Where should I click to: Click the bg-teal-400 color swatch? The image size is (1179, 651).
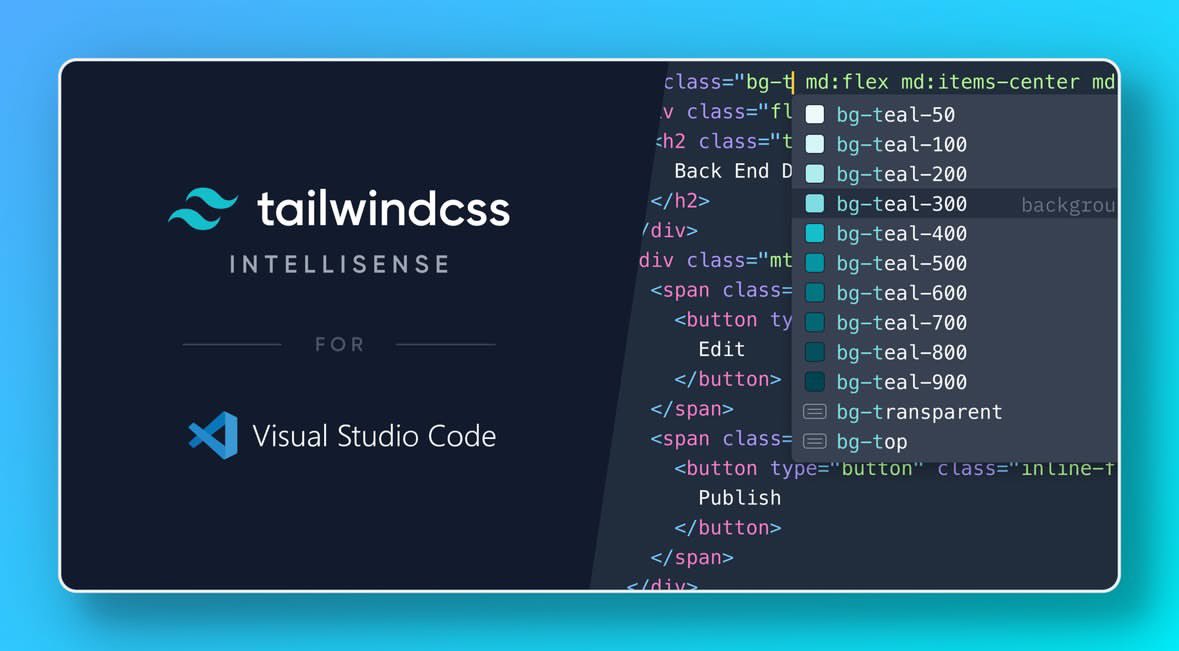pos(814,233)
